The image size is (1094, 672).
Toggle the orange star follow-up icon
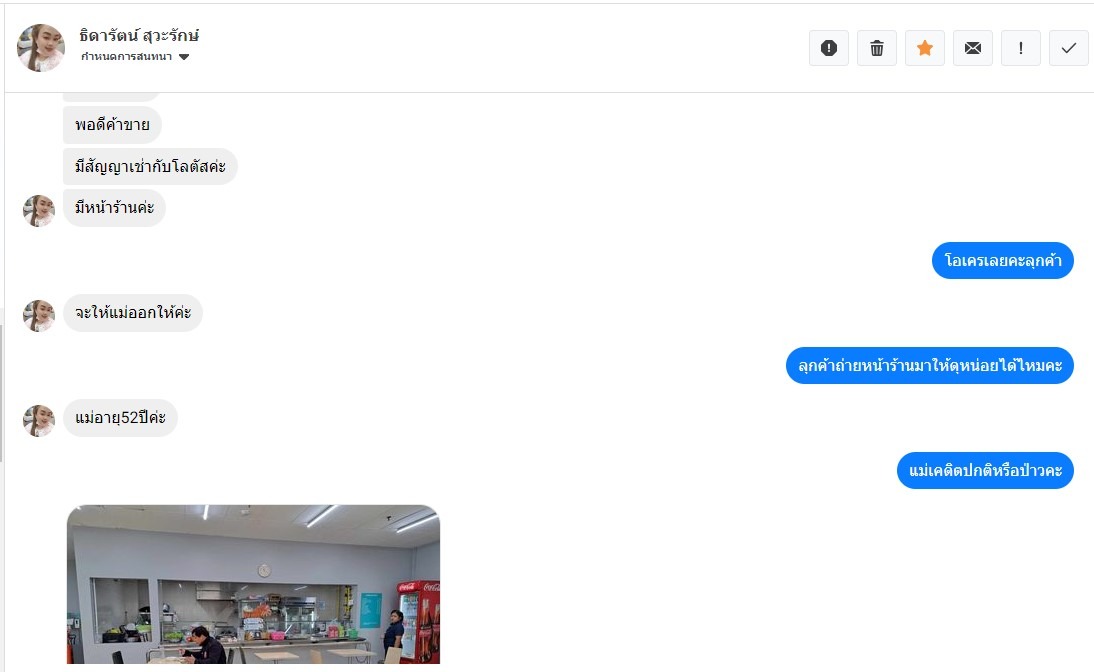[924, 48]
